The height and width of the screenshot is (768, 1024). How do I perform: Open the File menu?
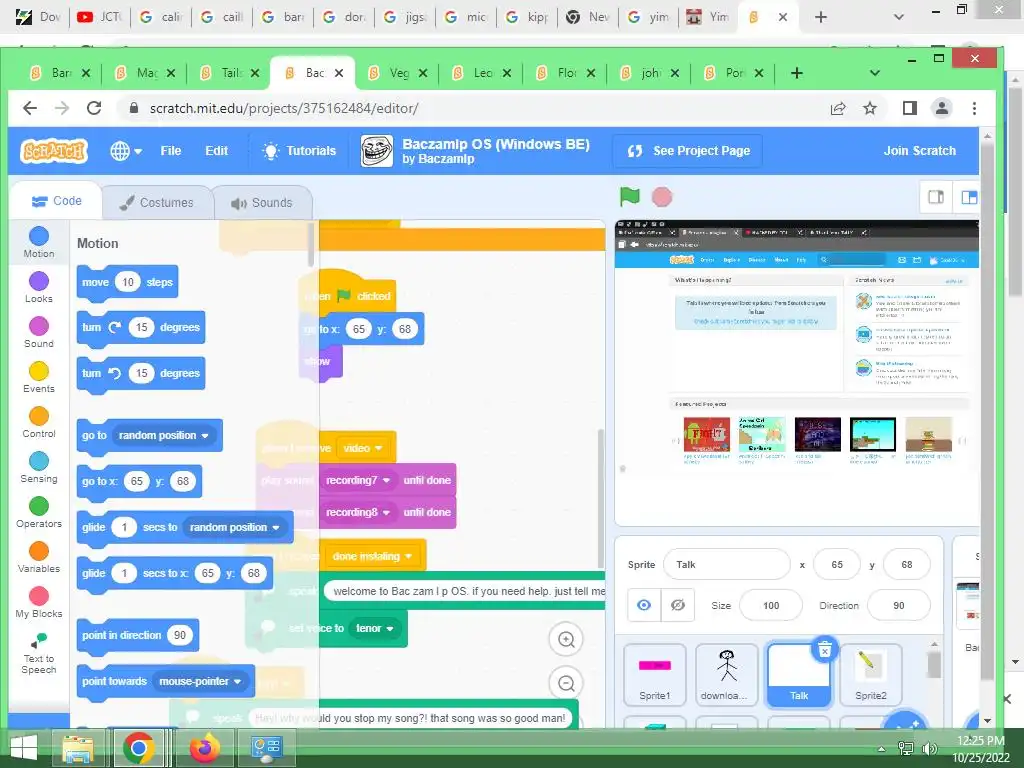(170, 151)
